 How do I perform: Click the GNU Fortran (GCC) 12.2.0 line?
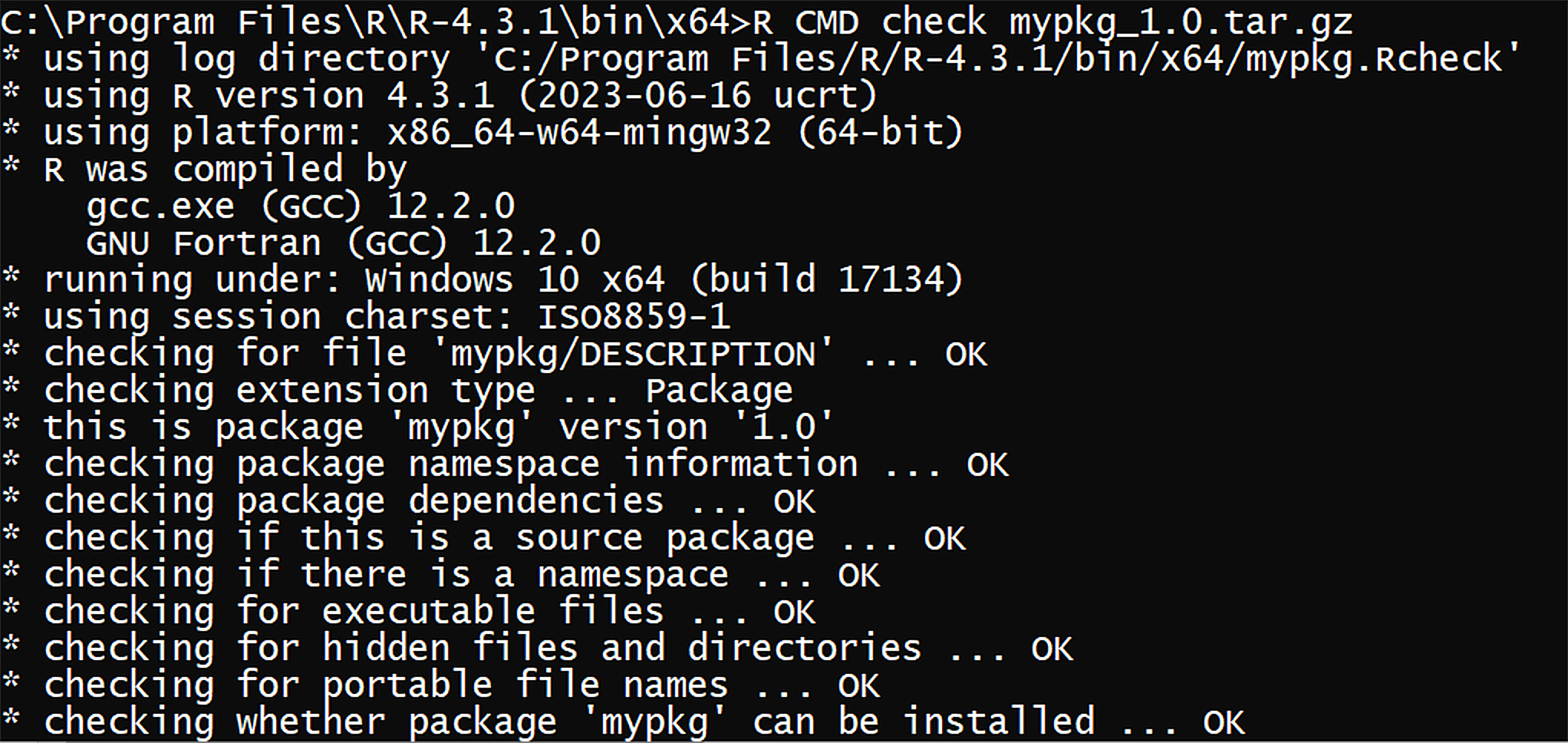[x=343, y=243]
